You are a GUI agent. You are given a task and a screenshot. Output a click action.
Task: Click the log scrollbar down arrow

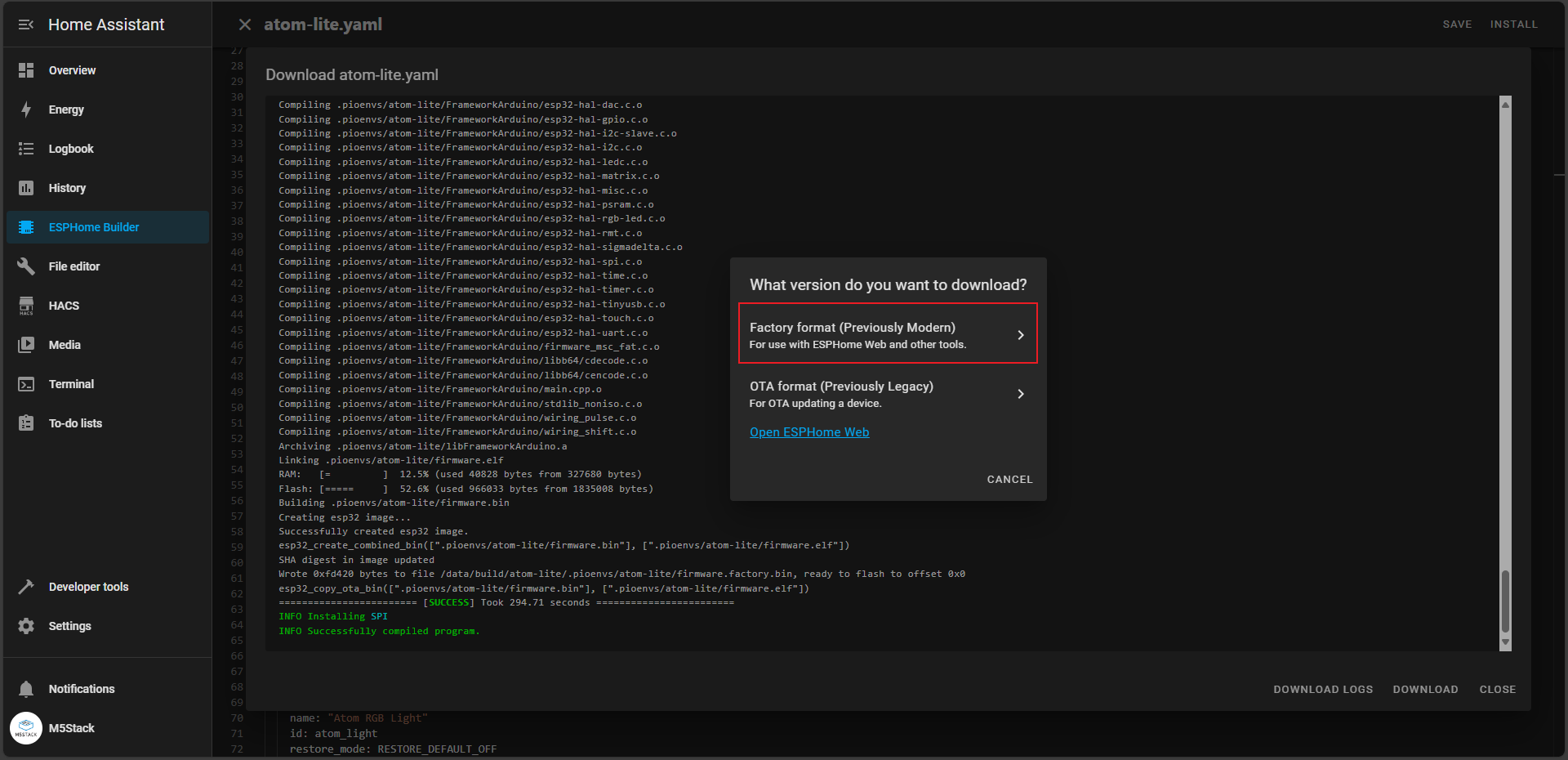[x=1505, y=643]
